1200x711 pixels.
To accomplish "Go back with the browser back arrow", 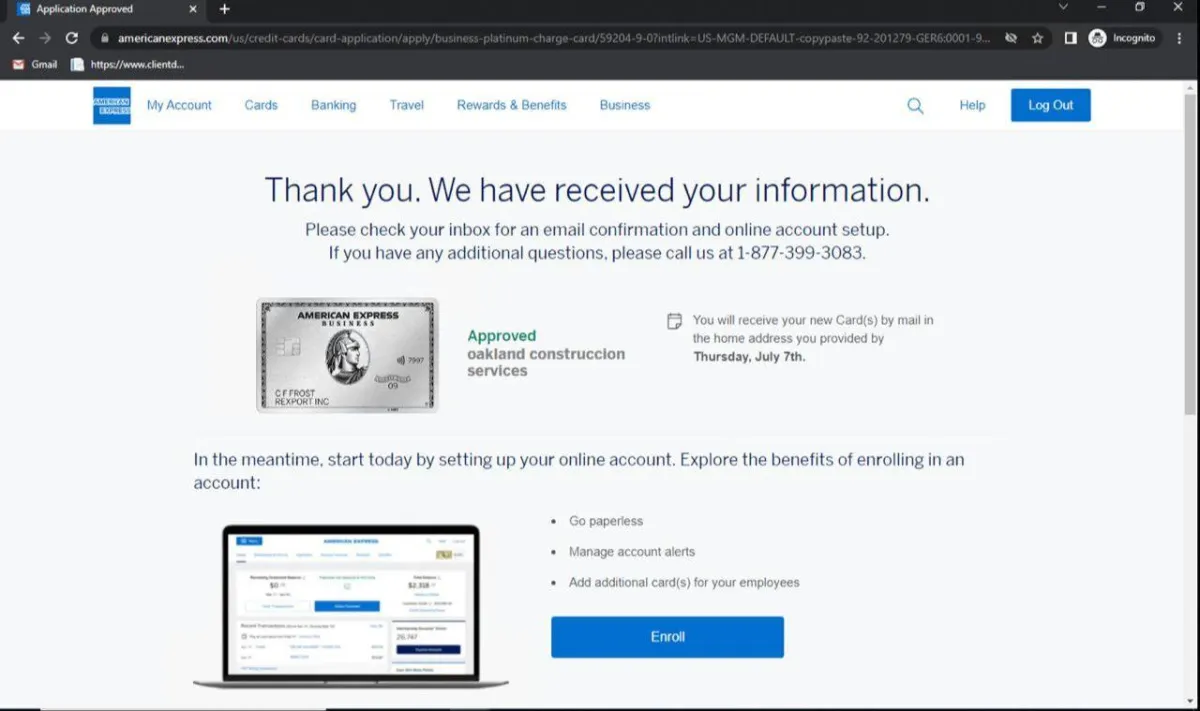I will point(18,38).
